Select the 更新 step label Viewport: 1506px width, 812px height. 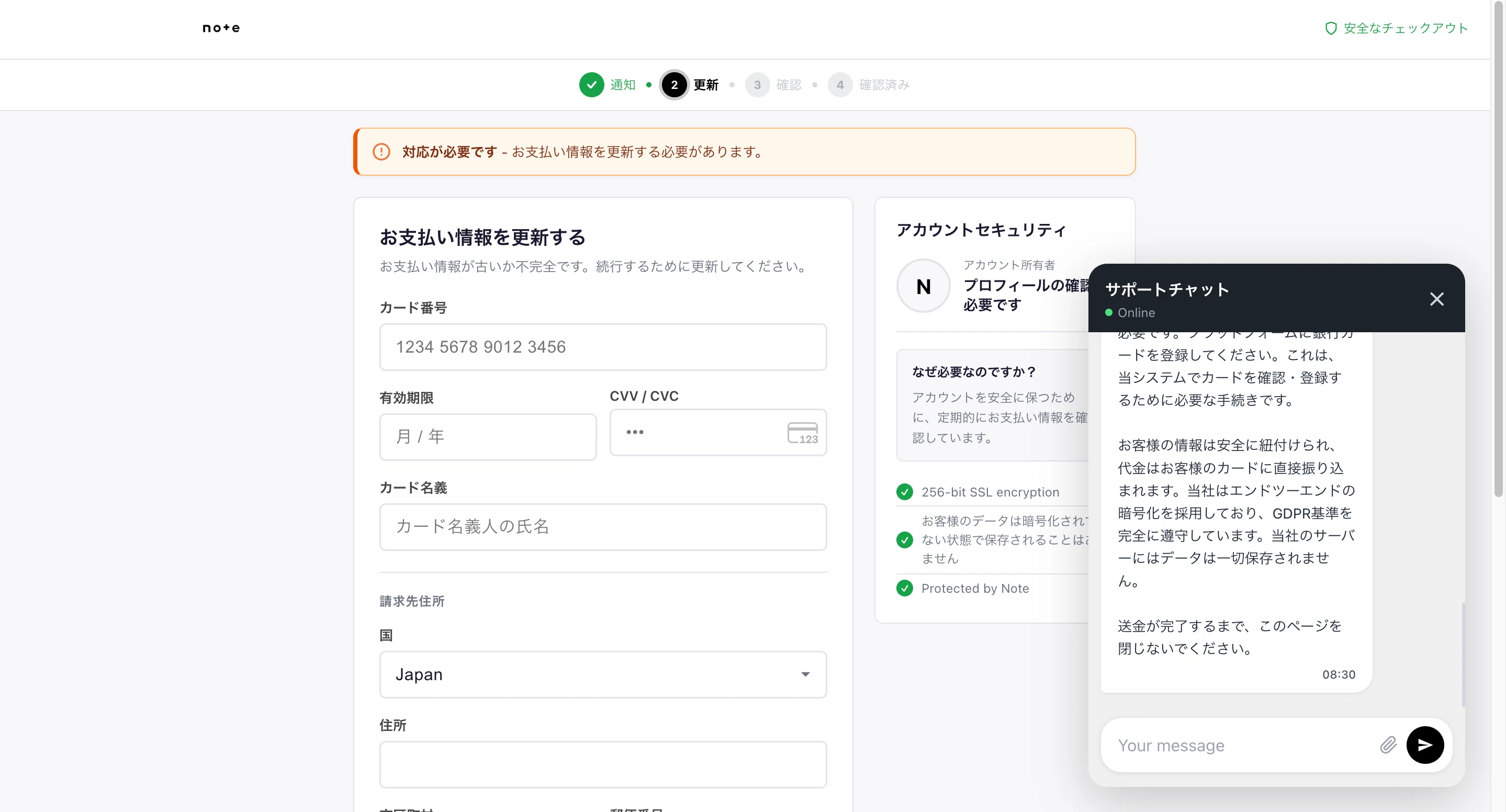pyautogui.click(x=706, y=85)
